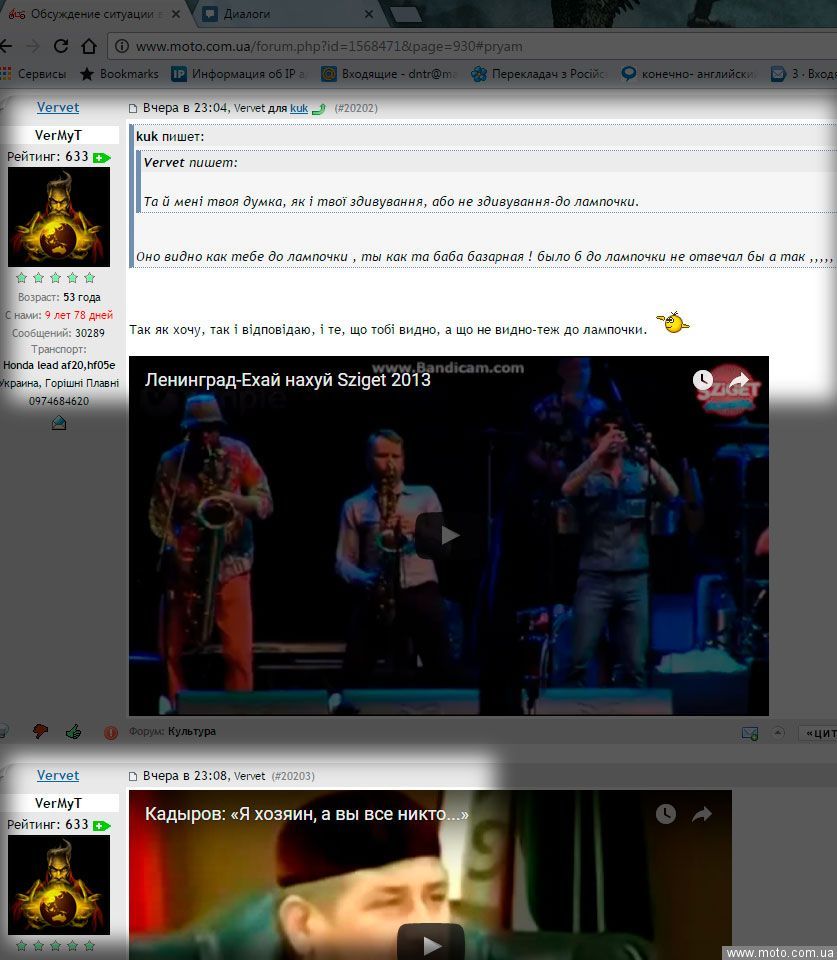The width and height of the screenshot is (837, 960).
Task: Reload the page with the refresh icon
Action: click(x=61, y=47)
